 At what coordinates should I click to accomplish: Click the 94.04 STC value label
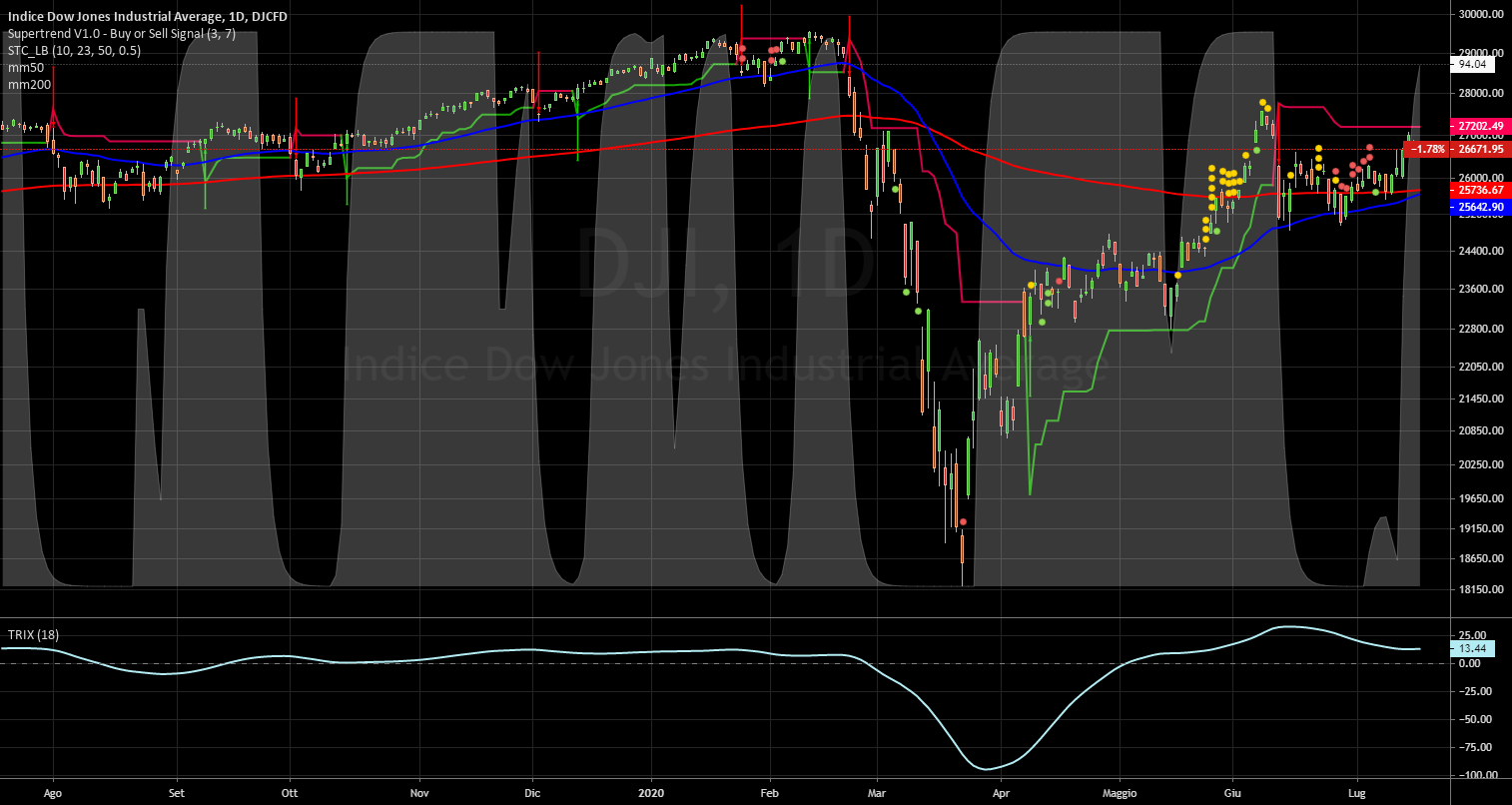tap(1473, 64)
